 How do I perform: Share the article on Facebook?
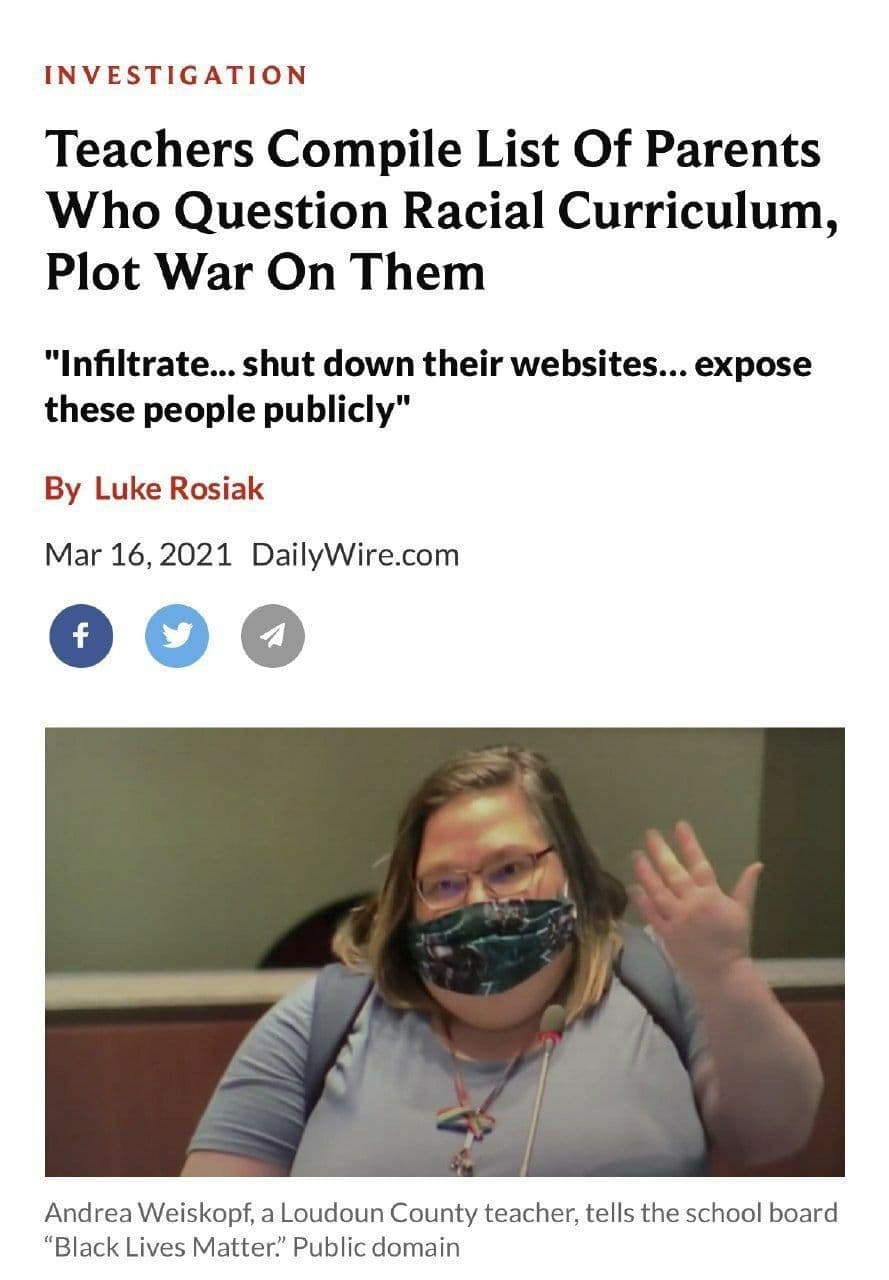(81, 635)
